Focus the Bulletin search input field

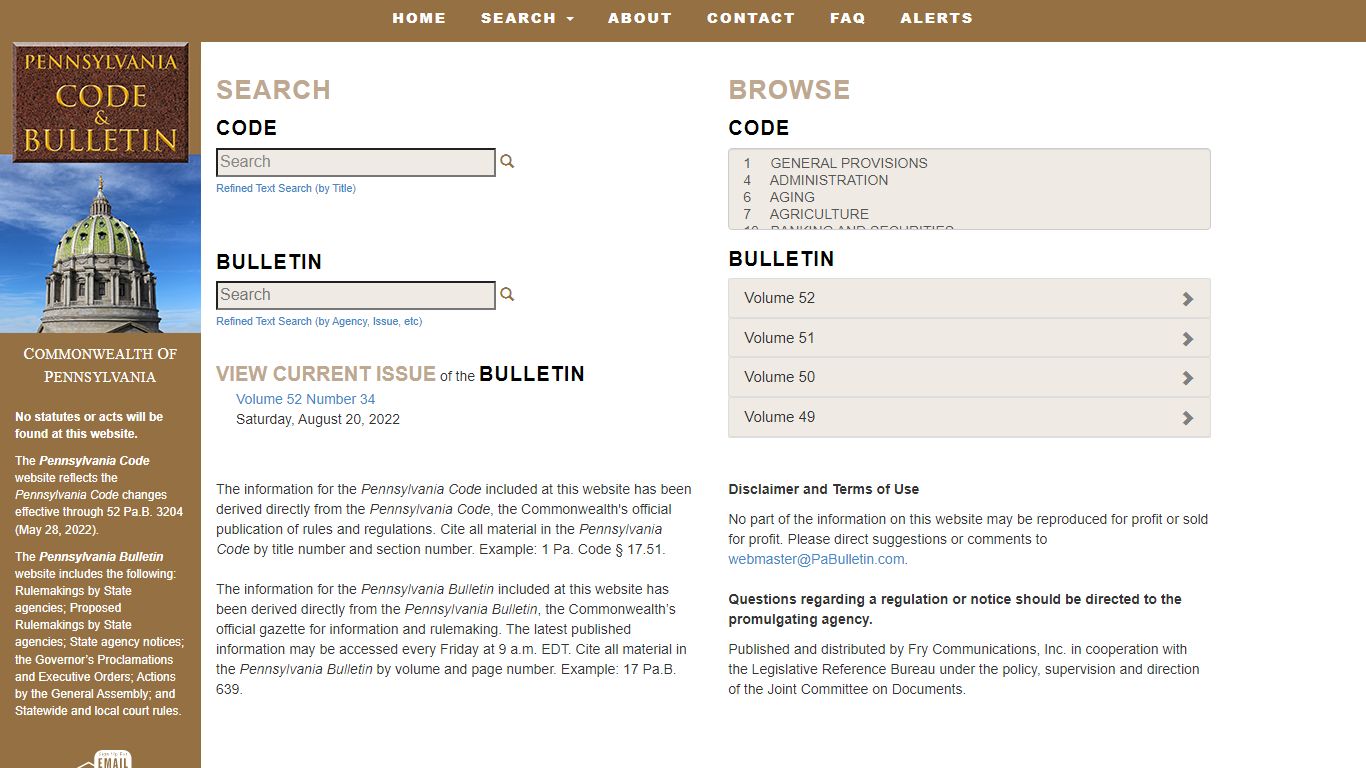[x=356, y=295]
